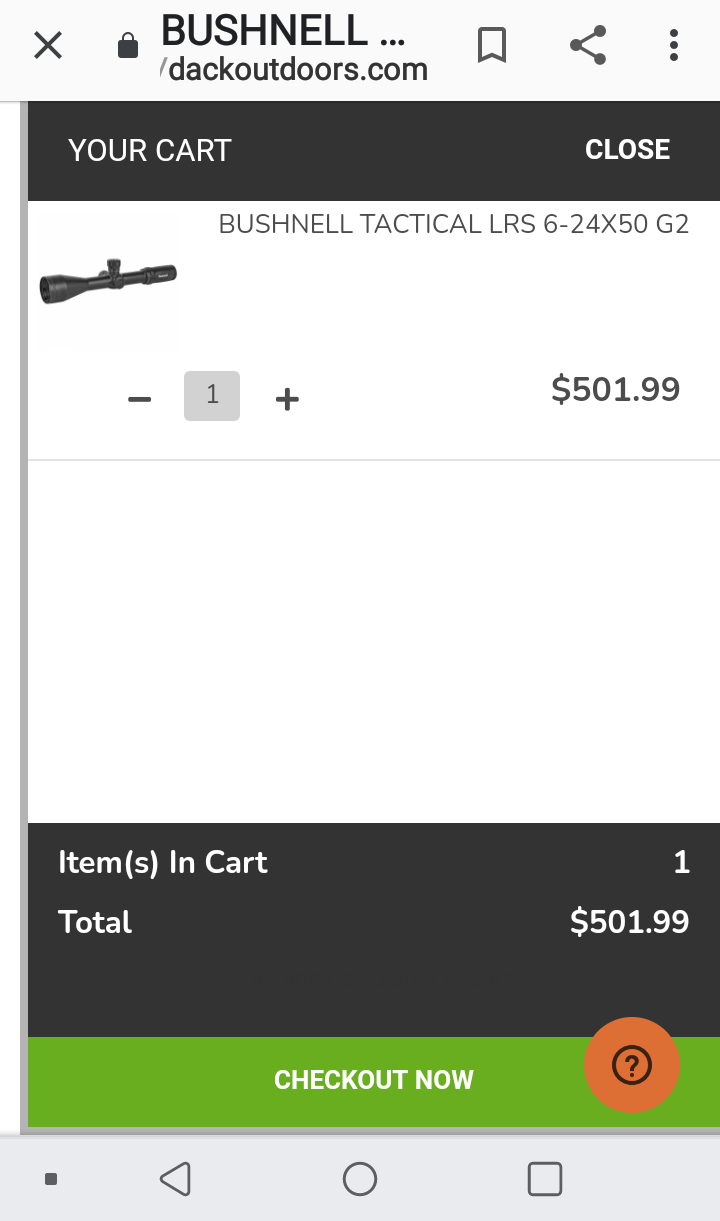Open BUSHNELL TACTICAL LRS 6-24X50 G2 product link
720x1221 pixels.
[454, 224]
